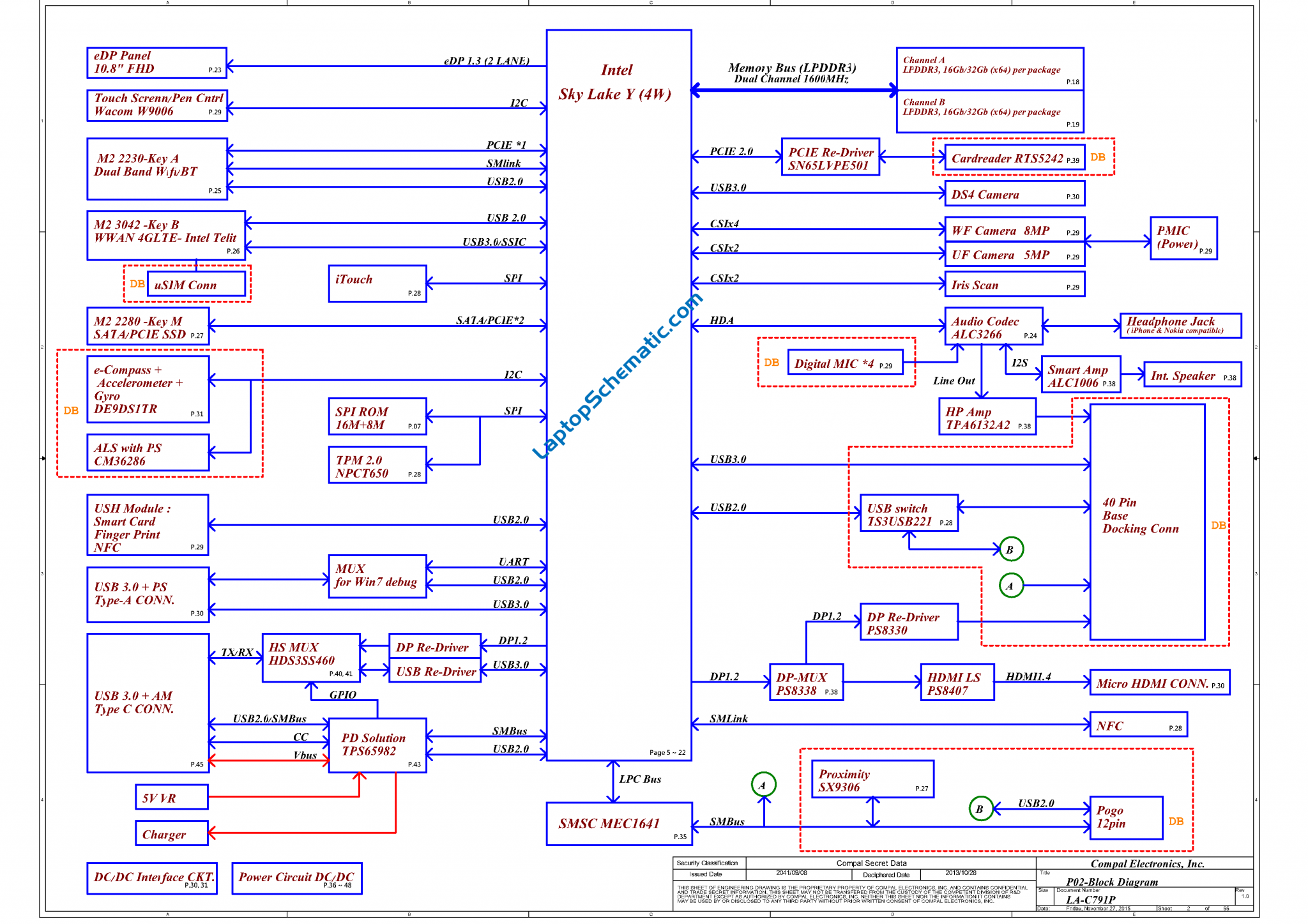This screenshot has height=924, width=1308.
Task: Select the USB switch TS3USB221 block
Action: [x=909, y=513]
